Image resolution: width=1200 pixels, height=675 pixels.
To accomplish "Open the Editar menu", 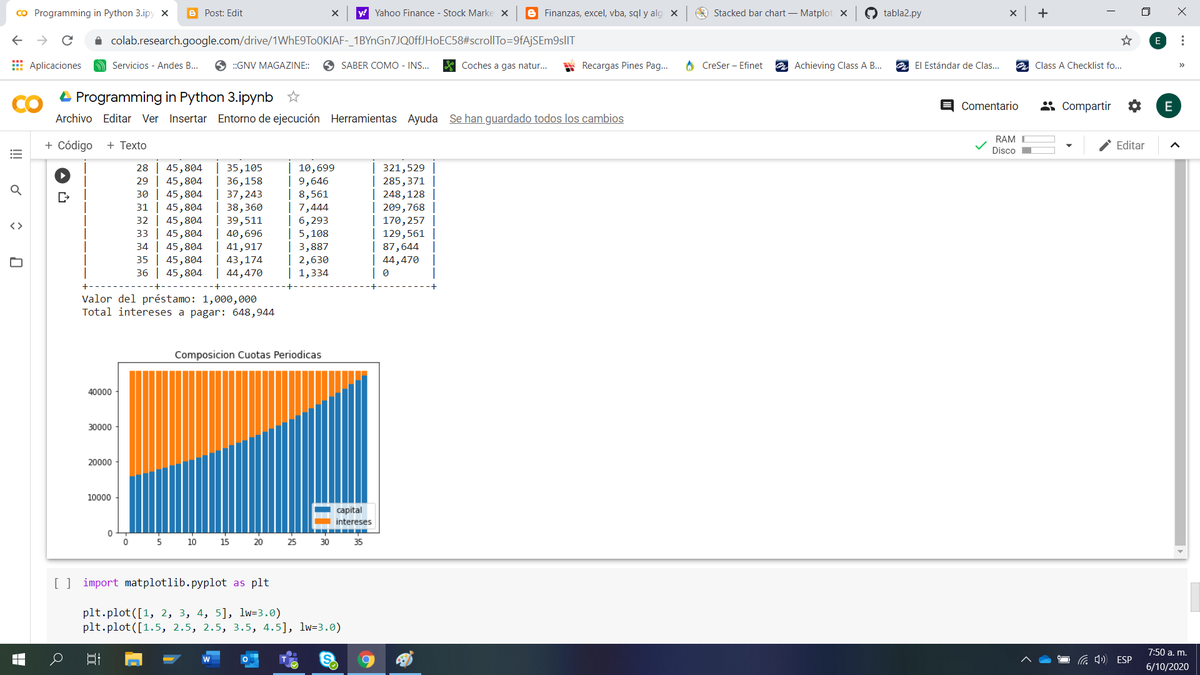I will (x=117, y=118).
